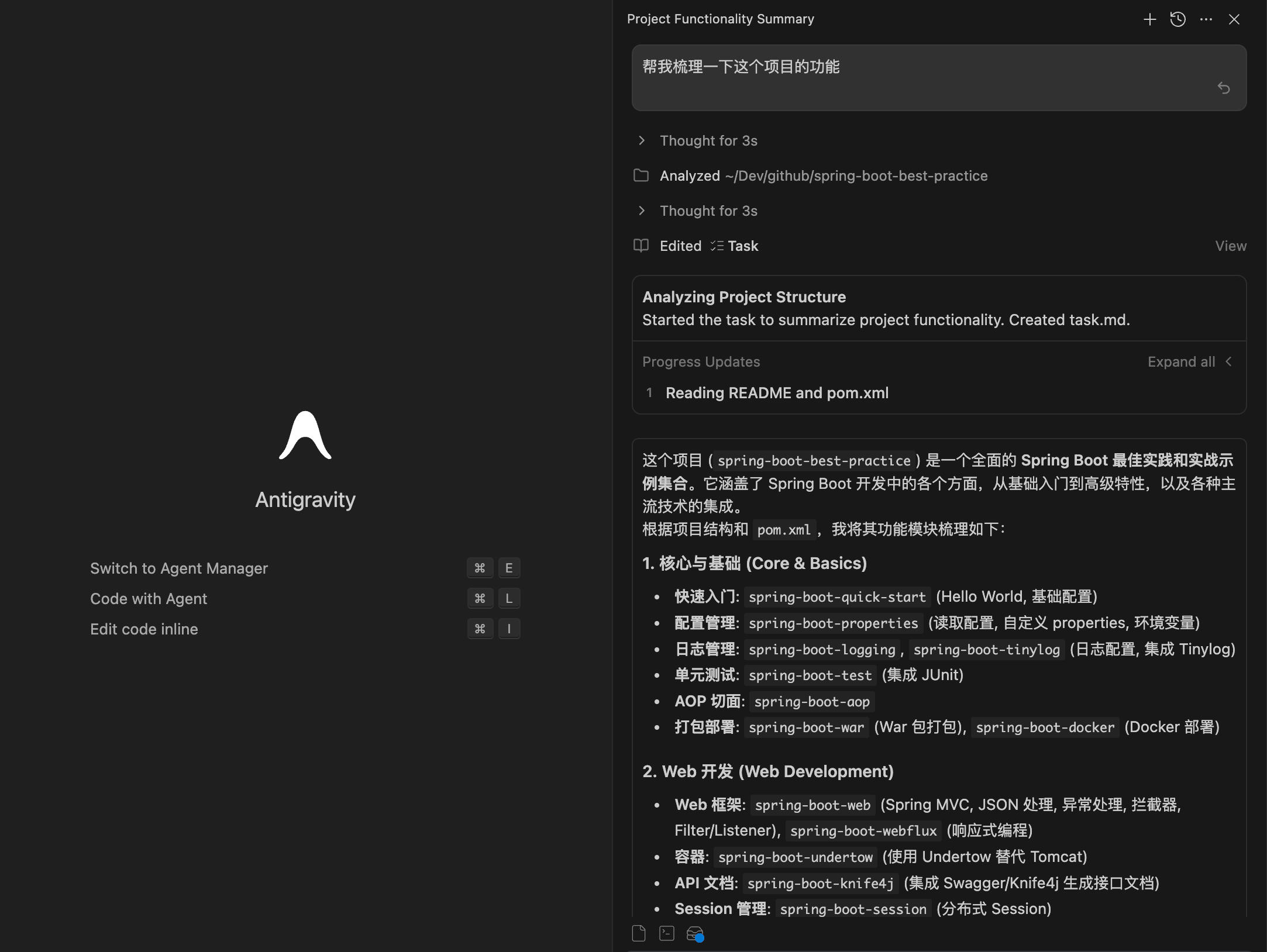The width and height of the screenshot is (1267, 952).
Task: Click the book icon beside Edited Task
Action: coord(641,246)
